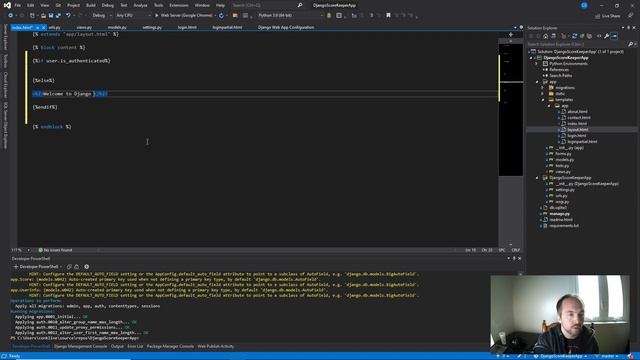The image size is (640, 360).
Task: Open the Python 3.9 (64-bit) environment dropdown
Action: pos(290,16)
